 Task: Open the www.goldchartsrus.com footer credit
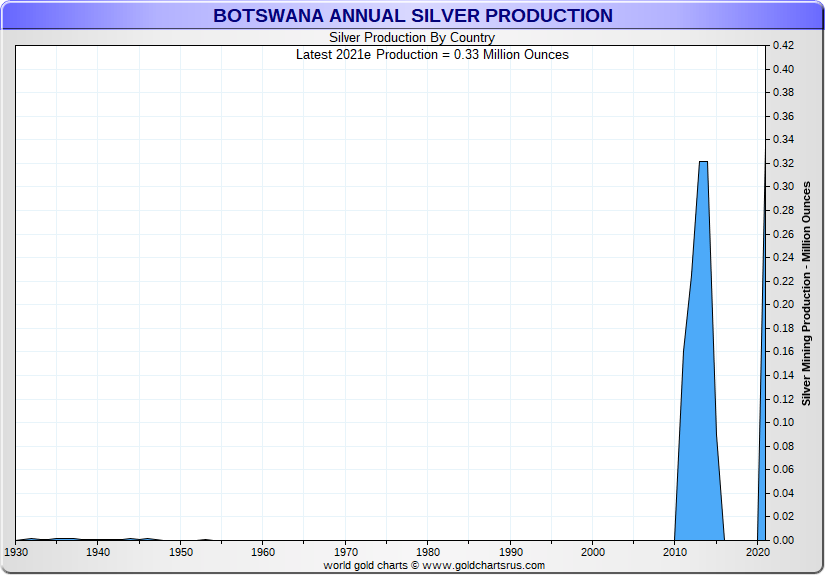coord(434,566)
